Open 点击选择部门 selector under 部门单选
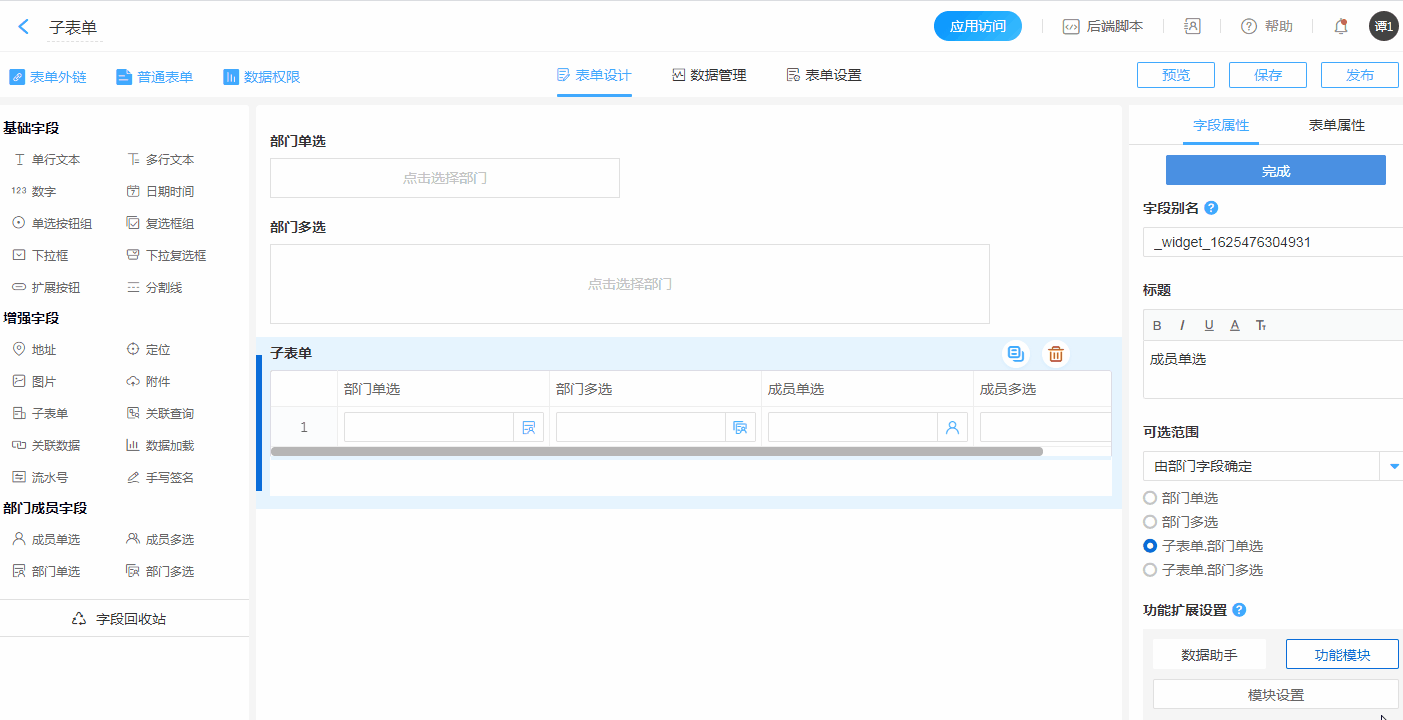The width and height of the screenshot is (1403, 720). coord(445,178)
